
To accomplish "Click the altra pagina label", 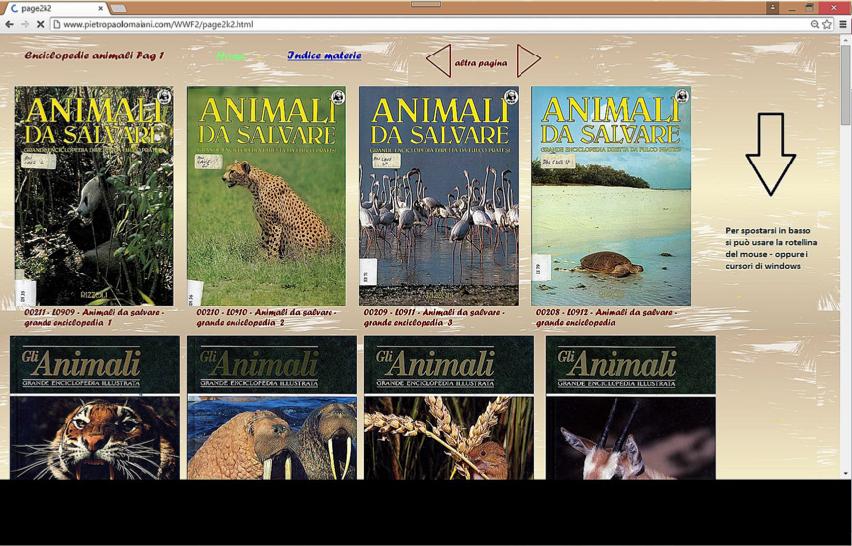I will coord(481,63).
